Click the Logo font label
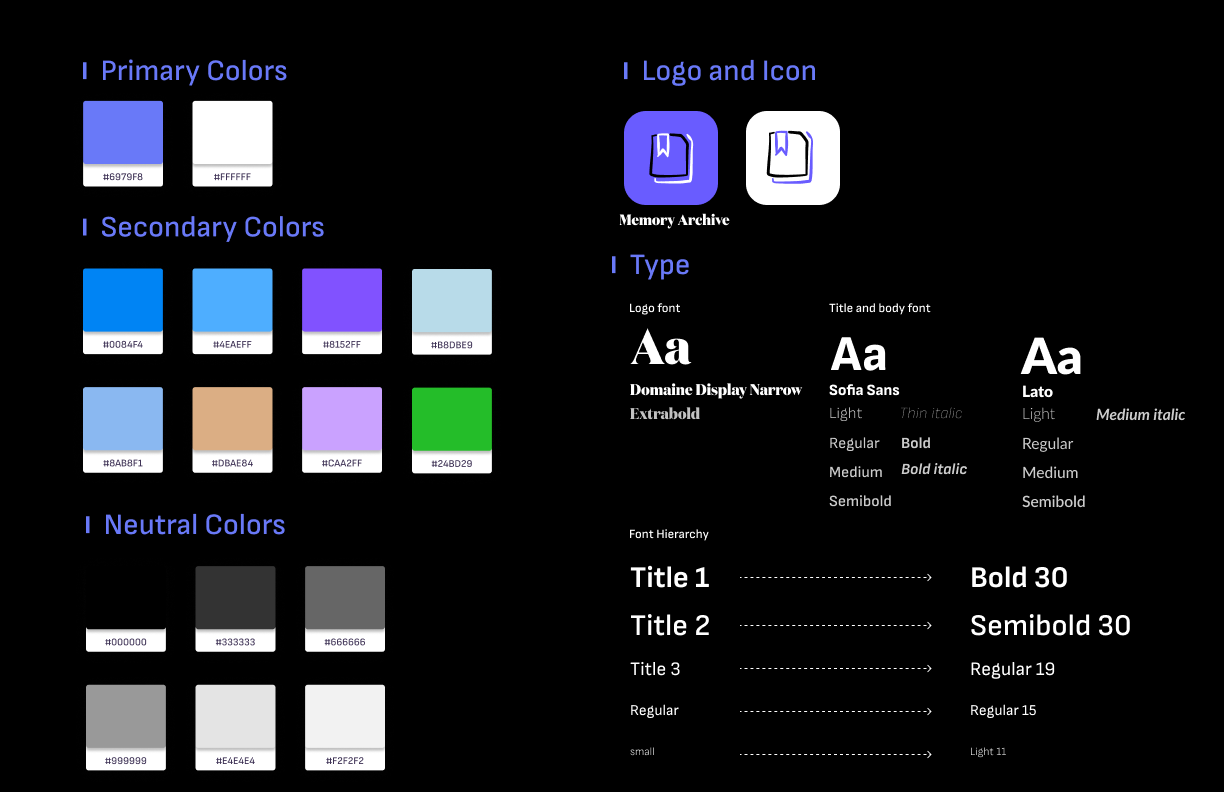This screenshot has height=792, width=1224. click(x=655, y=308)
